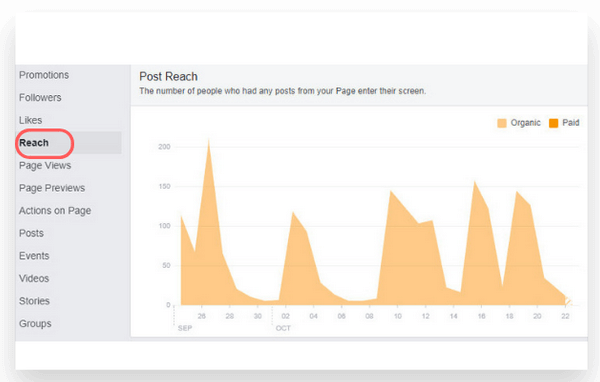Viewport: 600px width, 382px height.
Task: Select Stories in the sidebar
Action: point(34,301)
